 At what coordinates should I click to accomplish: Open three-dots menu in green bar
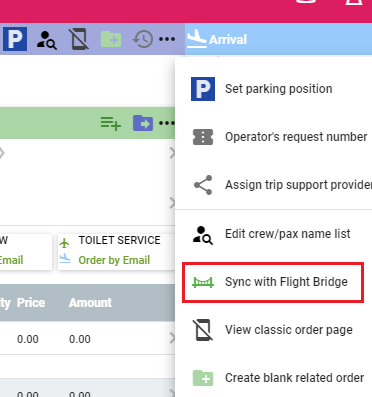[167, 123]
